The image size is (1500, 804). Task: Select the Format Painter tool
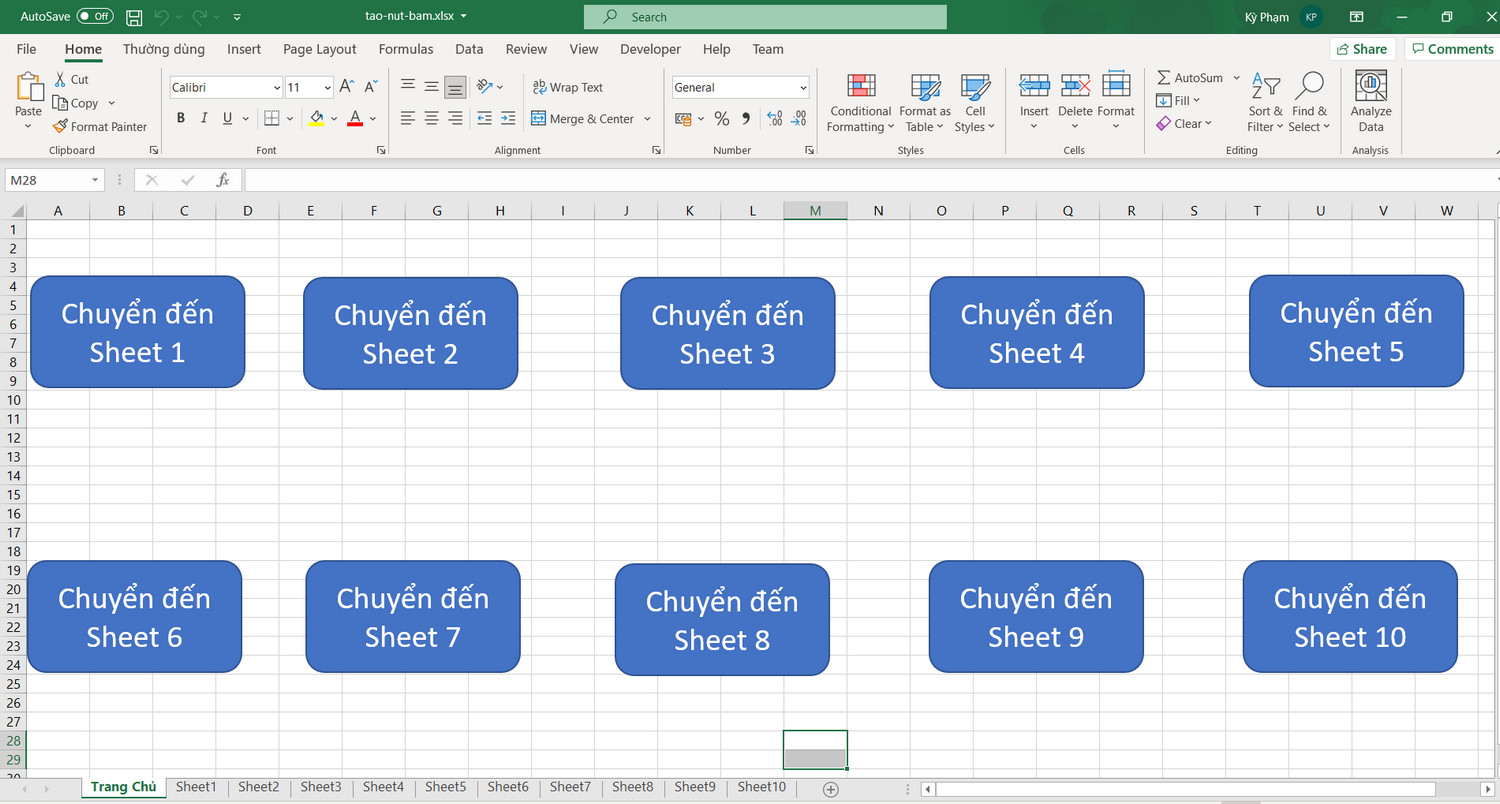click(x=99, y=126)
